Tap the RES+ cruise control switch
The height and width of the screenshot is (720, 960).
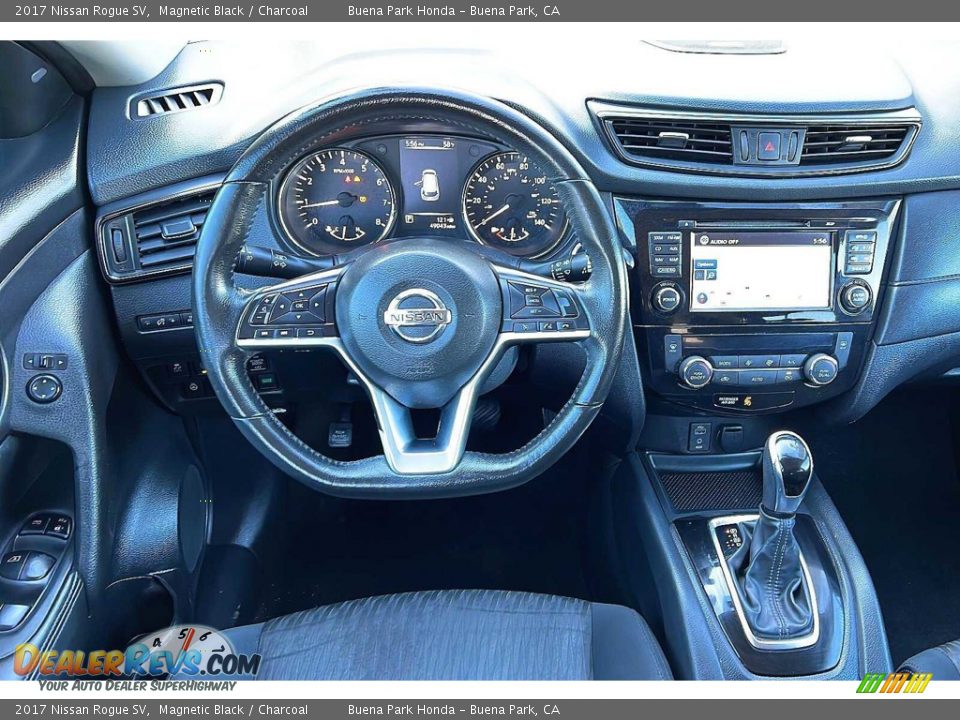[530, 290]
